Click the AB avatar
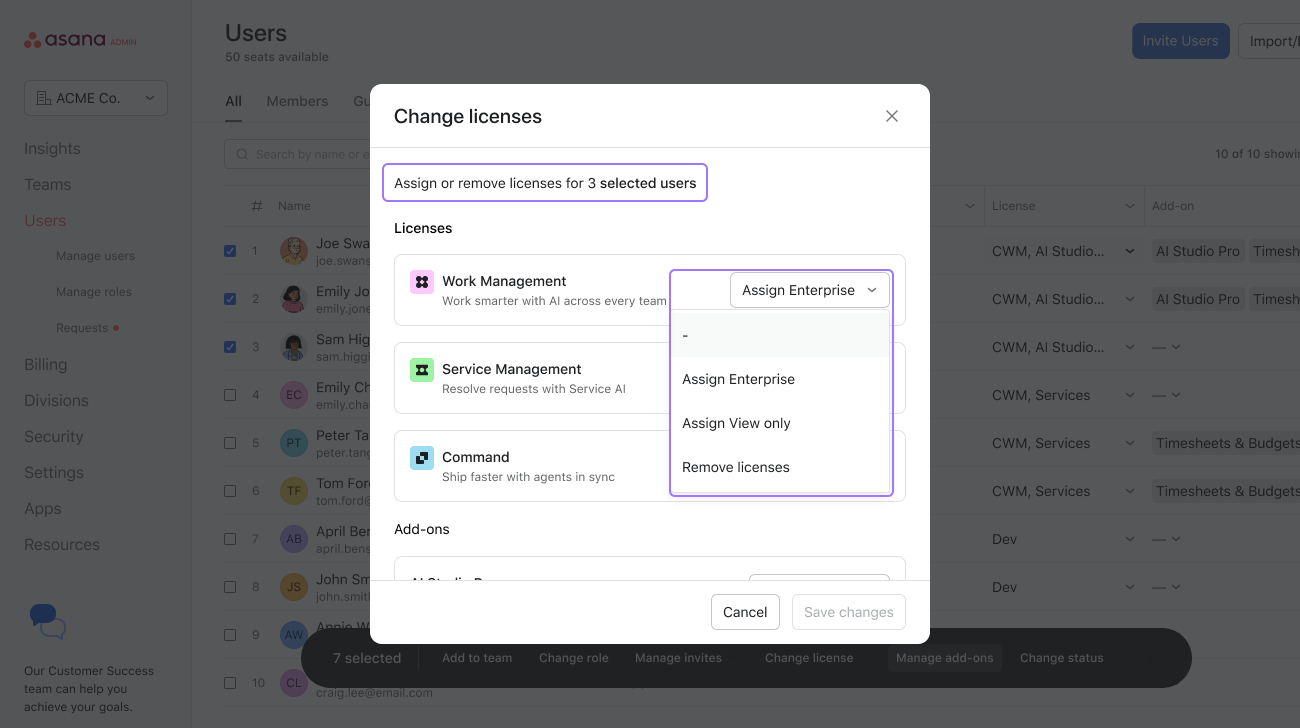This screenshot has width=1300, height=728. point(294,539)
